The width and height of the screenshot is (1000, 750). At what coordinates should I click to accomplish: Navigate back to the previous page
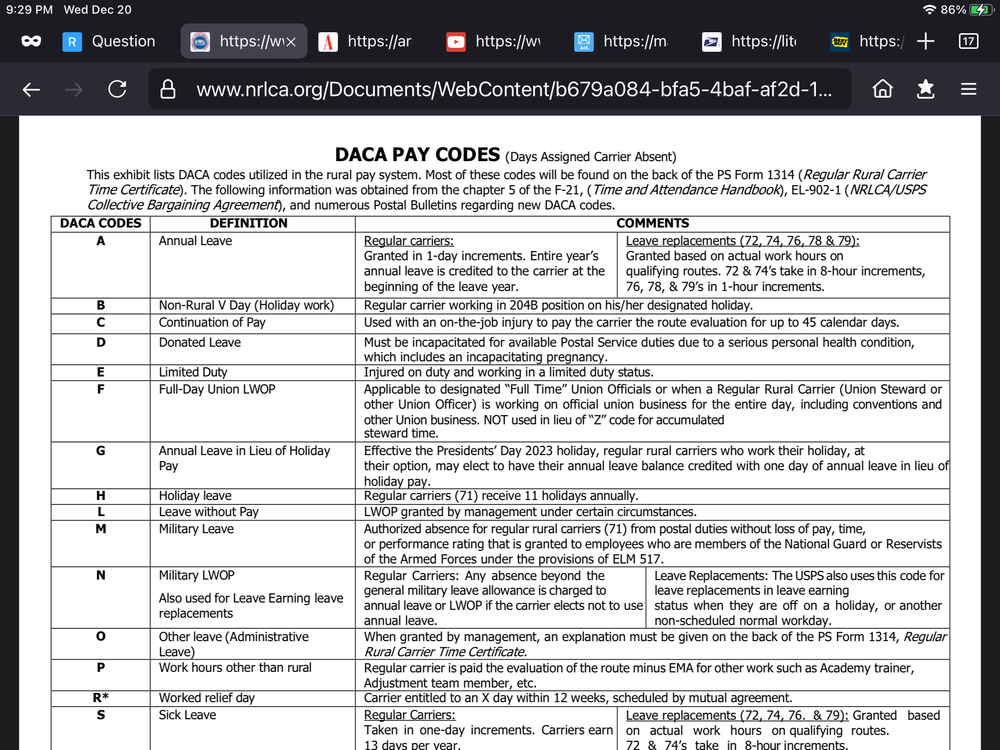31,89
